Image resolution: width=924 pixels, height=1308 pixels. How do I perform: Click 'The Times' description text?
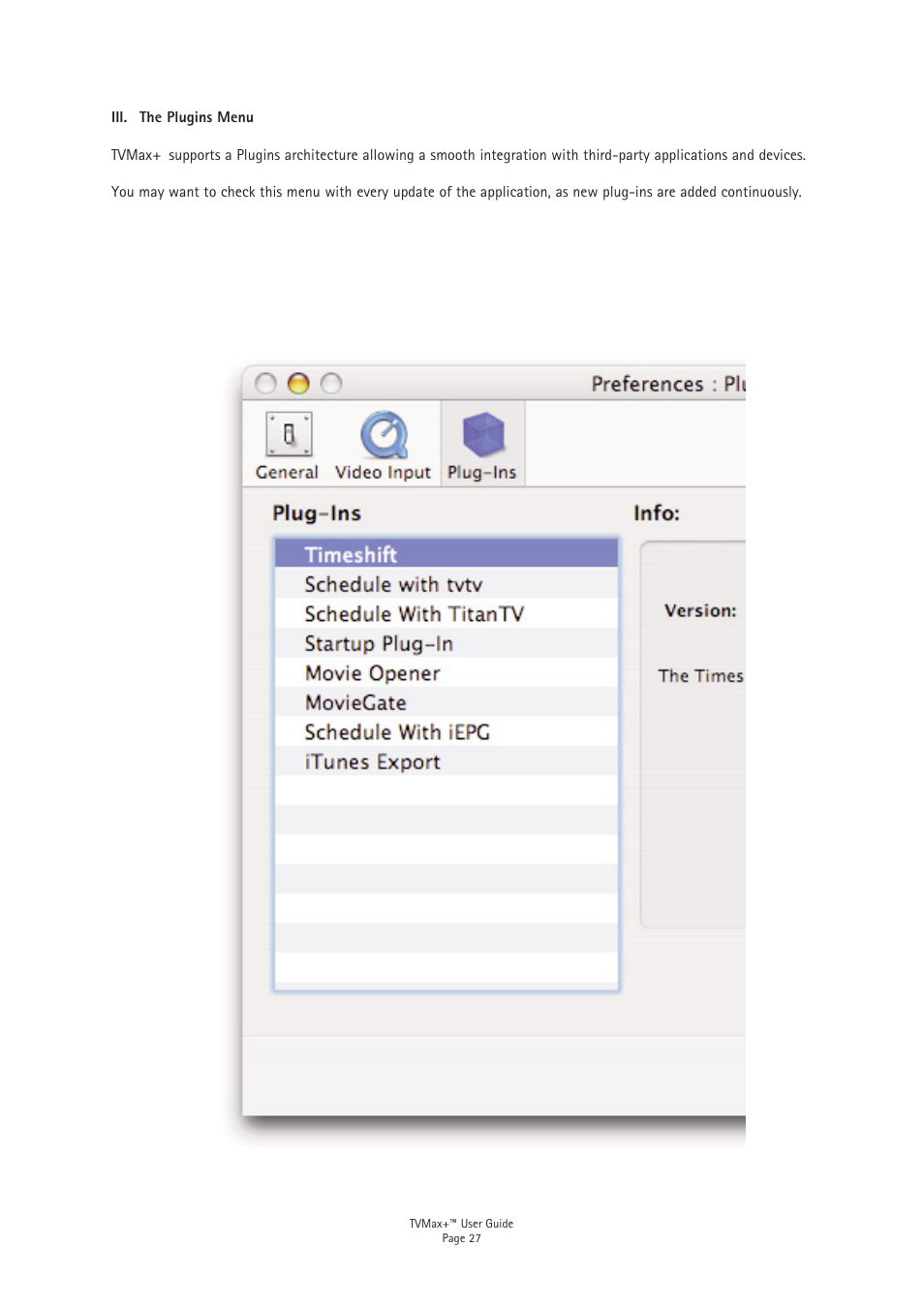tap(701, 675)
